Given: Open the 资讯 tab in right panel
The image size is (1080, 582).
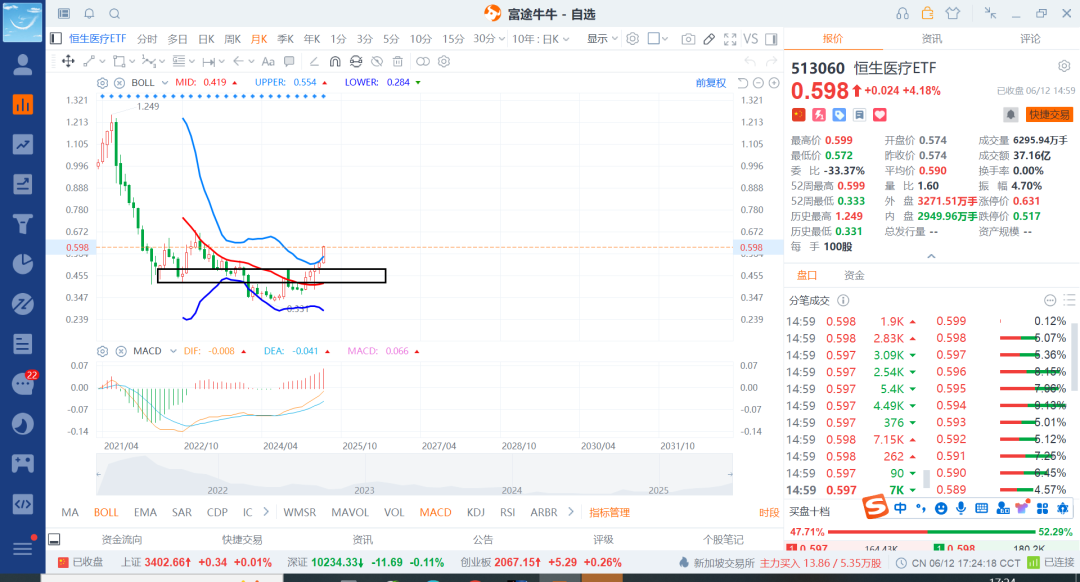Looking at the screenshot, I should pyautogui.click(x=931, y=39).
